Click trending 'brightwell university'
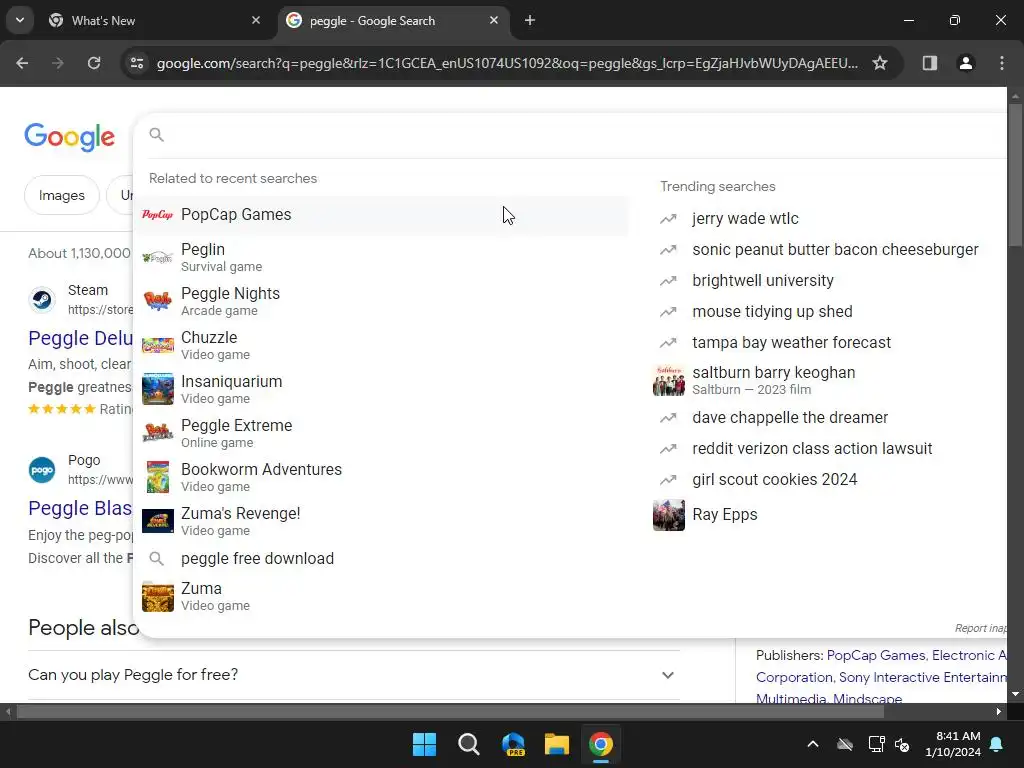Image resolution: width=1024 pixels, height=768 pixels. tap(763, 280)
